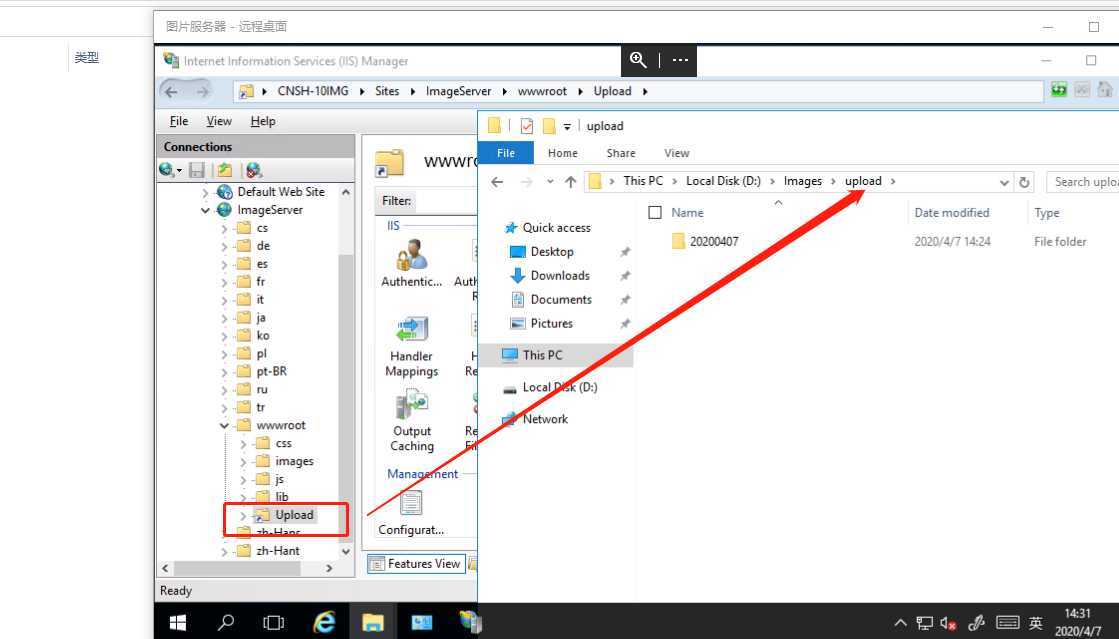The width and height of the screenshot is (1119, 639).
Task: Switch to Explorer Share tab
Action: click(x=621, y=153)
